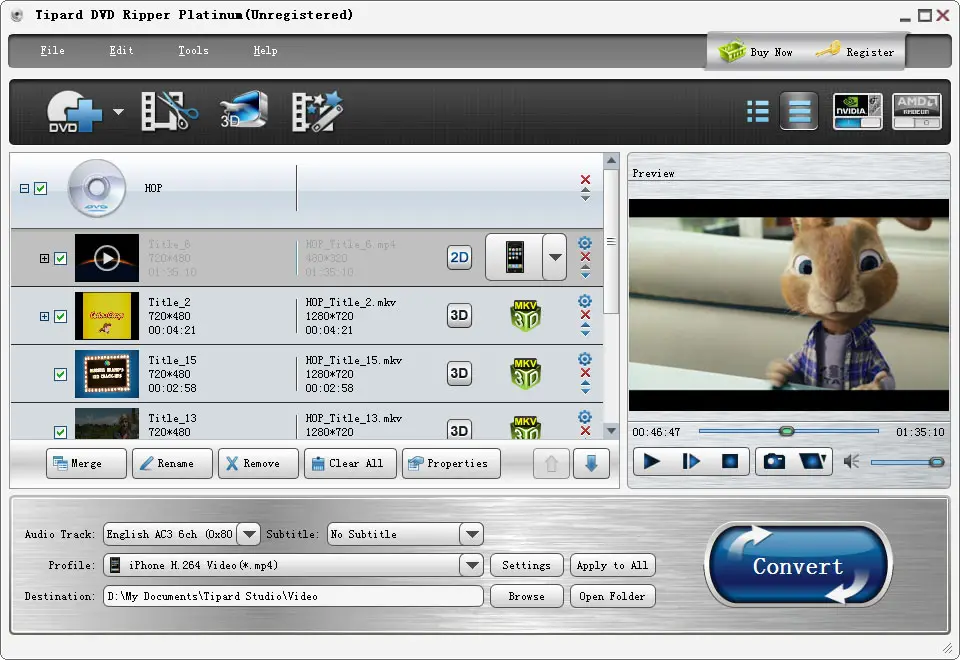Click the Apply to All button

612,565
